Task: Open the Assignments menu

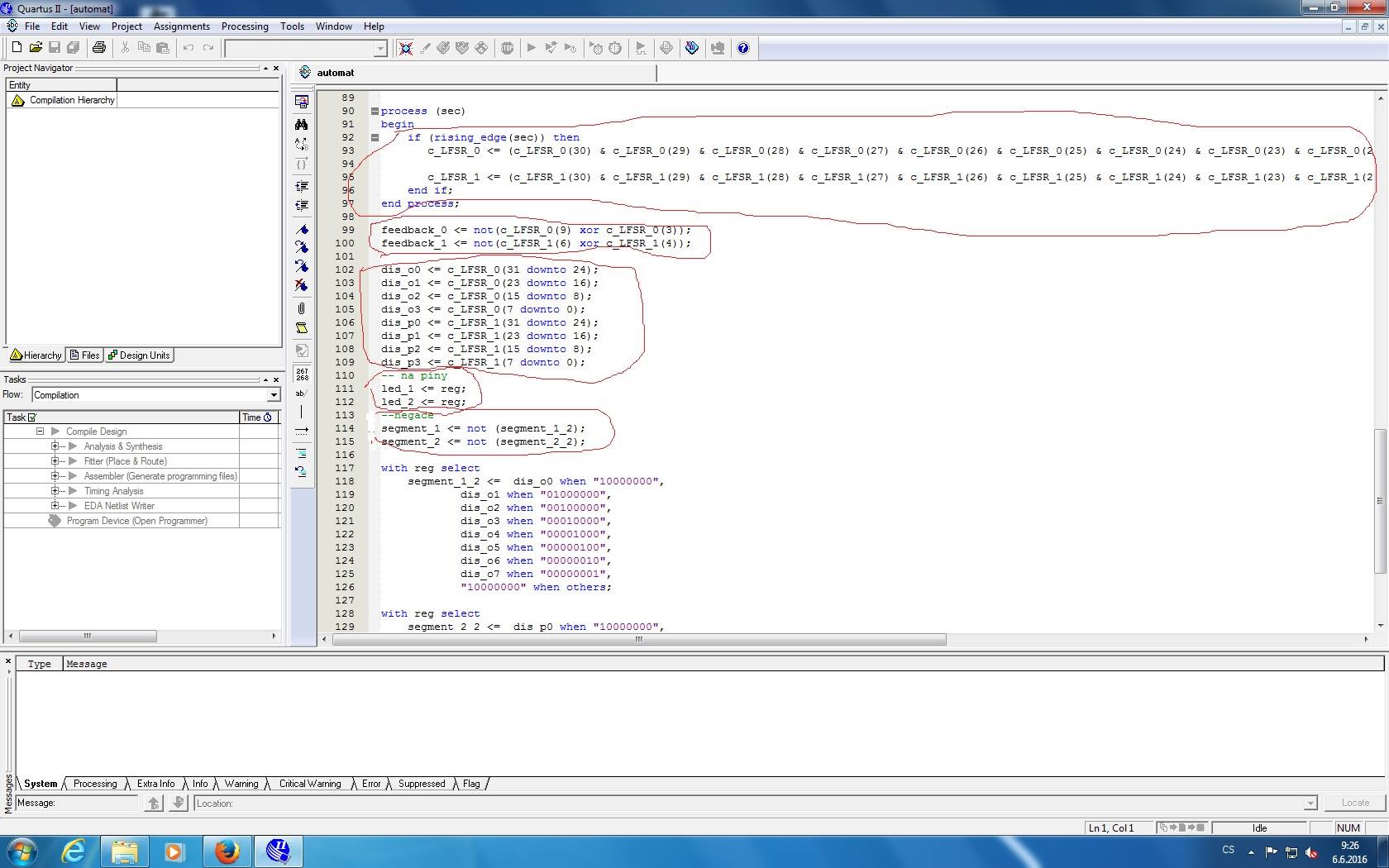Action: point(181,26)
